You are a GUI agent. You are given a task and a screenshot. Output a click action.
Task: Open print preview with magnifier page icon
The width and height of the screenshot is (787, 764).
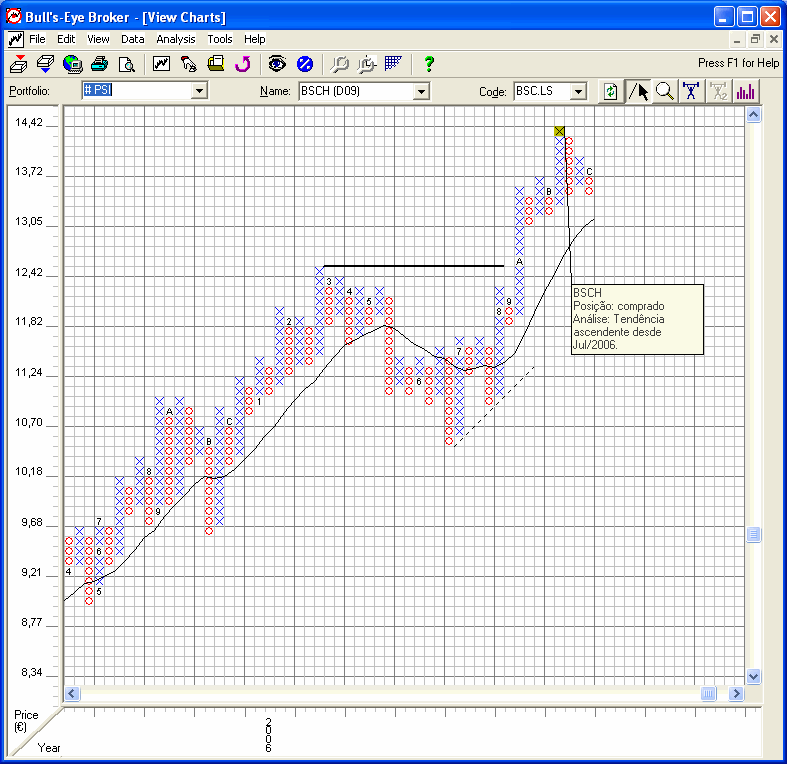126,64
